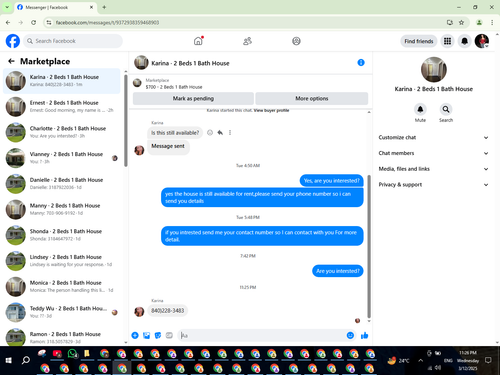The width and height of the screenshot is (500, 375).
Task: Open Teddy Wu's 2 Beds 1 Bath chat
Action: pos(62,312)
